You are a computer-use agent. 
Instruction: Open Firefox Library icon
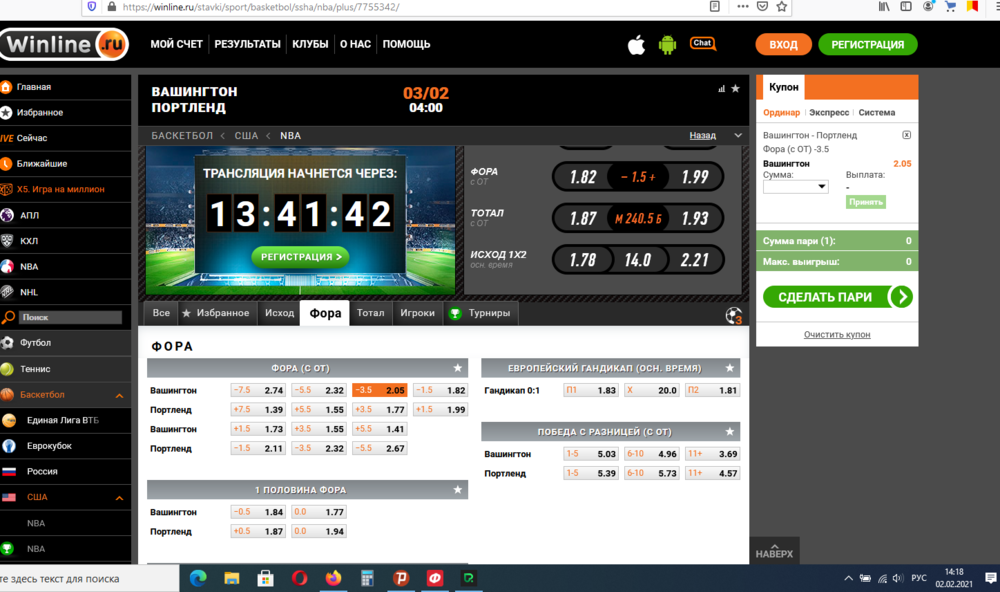coord(884,6)
